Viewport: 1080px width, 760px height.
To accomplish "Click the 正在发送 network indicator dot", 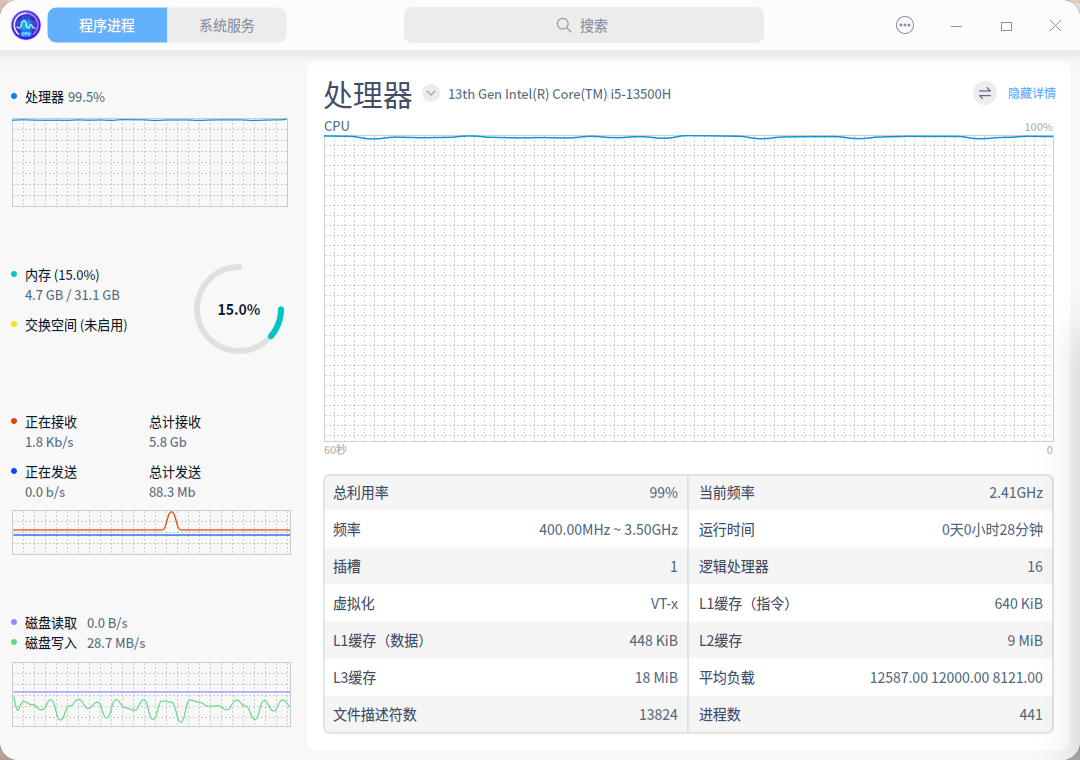I will 13,471.
